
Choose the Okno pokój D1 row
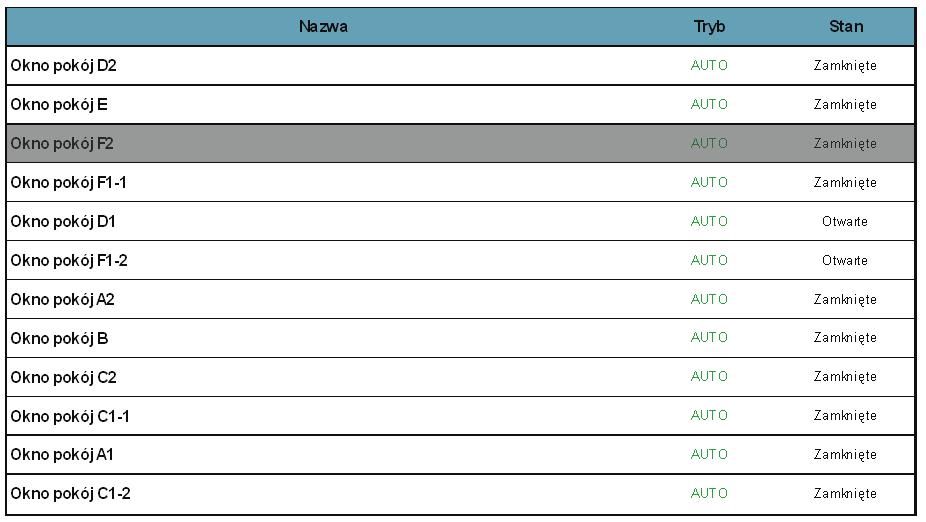point(461,221)
